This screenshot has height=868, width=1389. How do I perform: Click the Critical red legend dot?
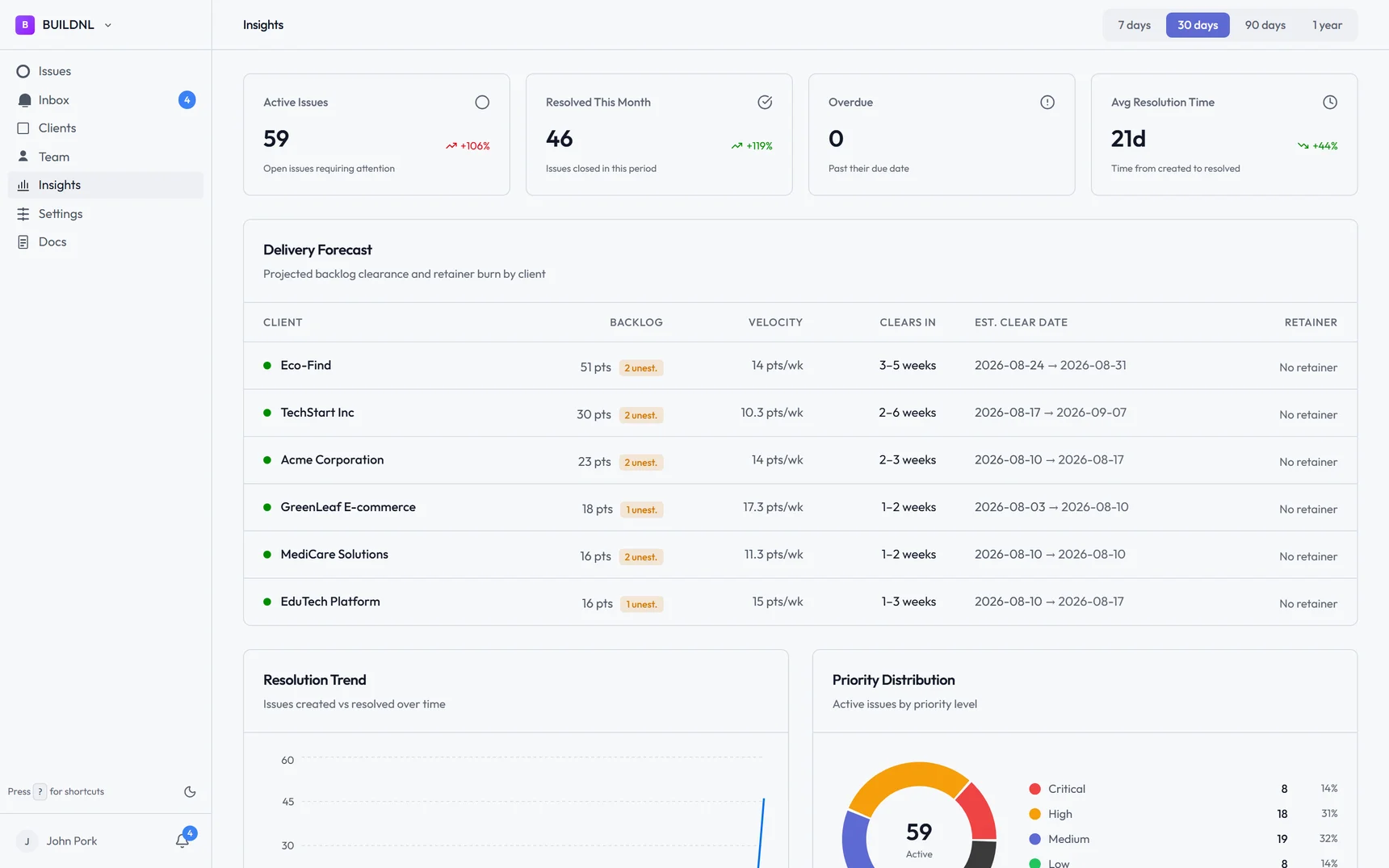pos(1035,789)
